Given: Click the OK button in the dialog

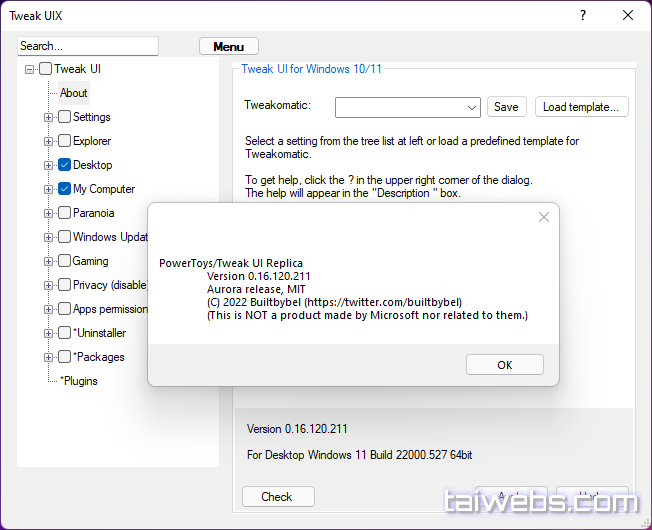Looking at the screenshot, I should (x=504, y=365).
